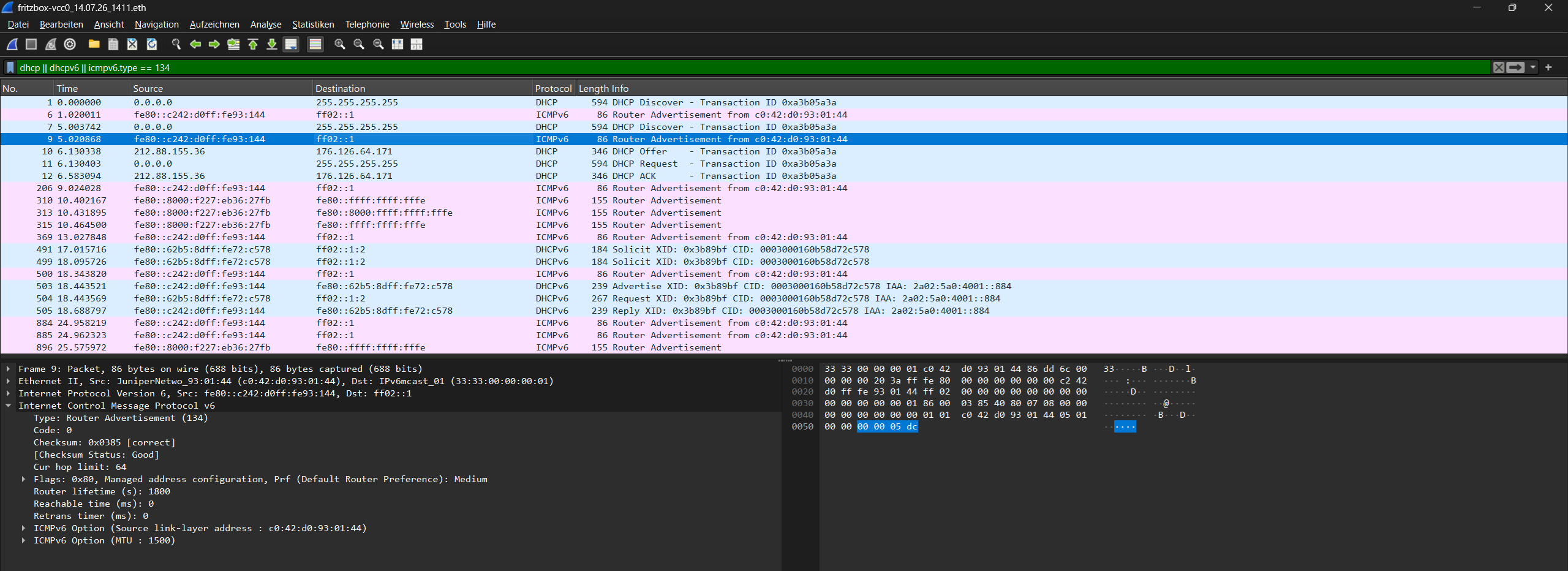Screen dimensions: 1568x571
Task: Click highlighted bytes 00 00 05 dc
Action: tap(887, 426)
